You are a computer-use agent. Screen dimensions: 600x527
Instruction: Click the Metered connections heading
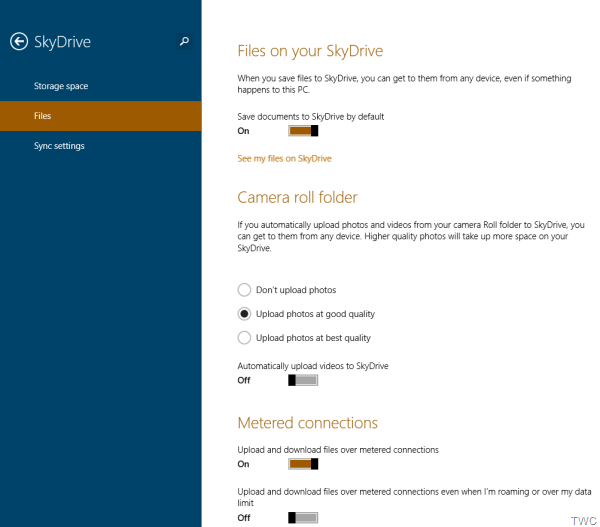pyautogui.click(x=307, y=423)
